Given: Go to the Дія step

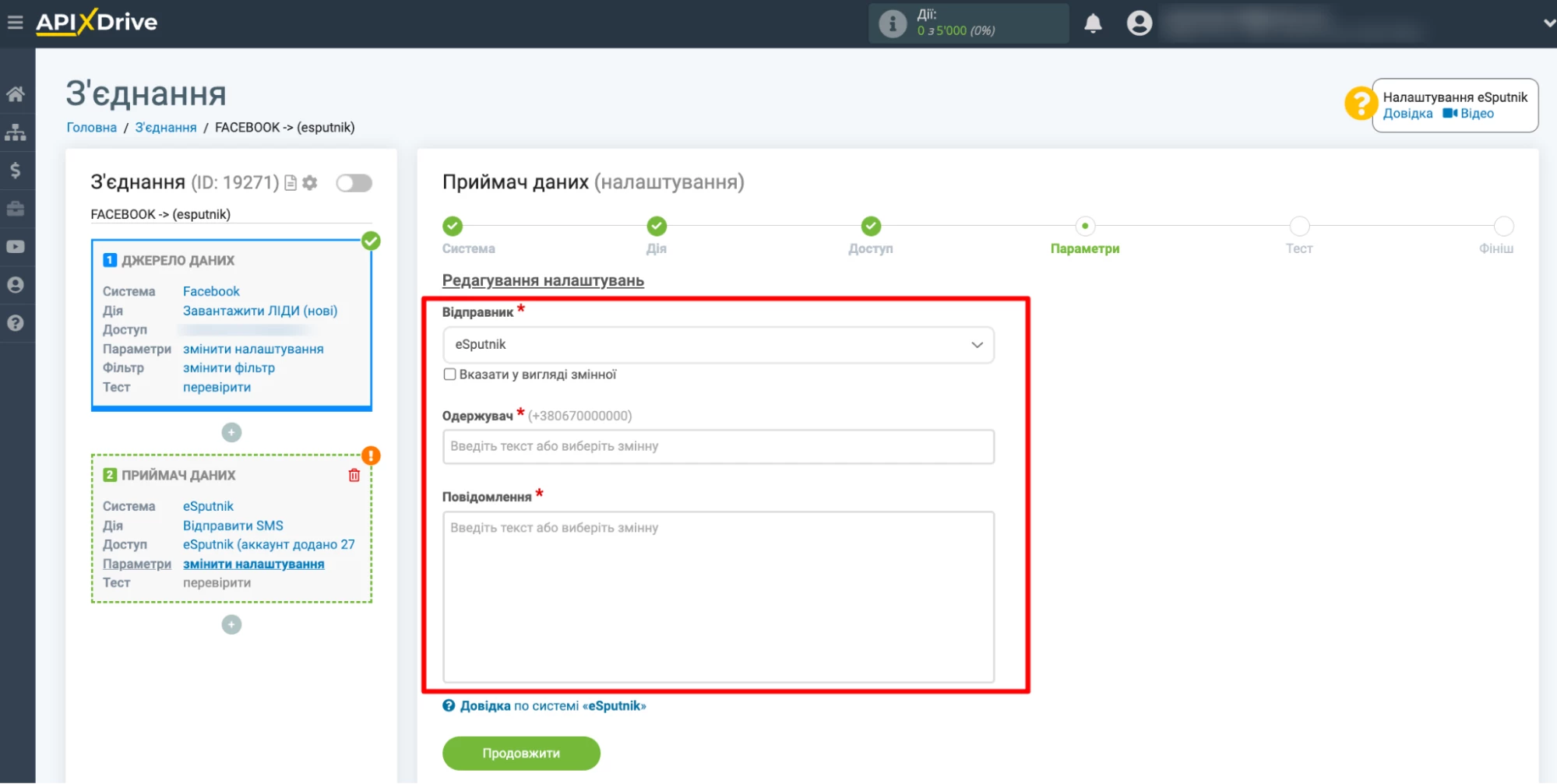Looking at the screenshot, I should (x=657, y=227).
